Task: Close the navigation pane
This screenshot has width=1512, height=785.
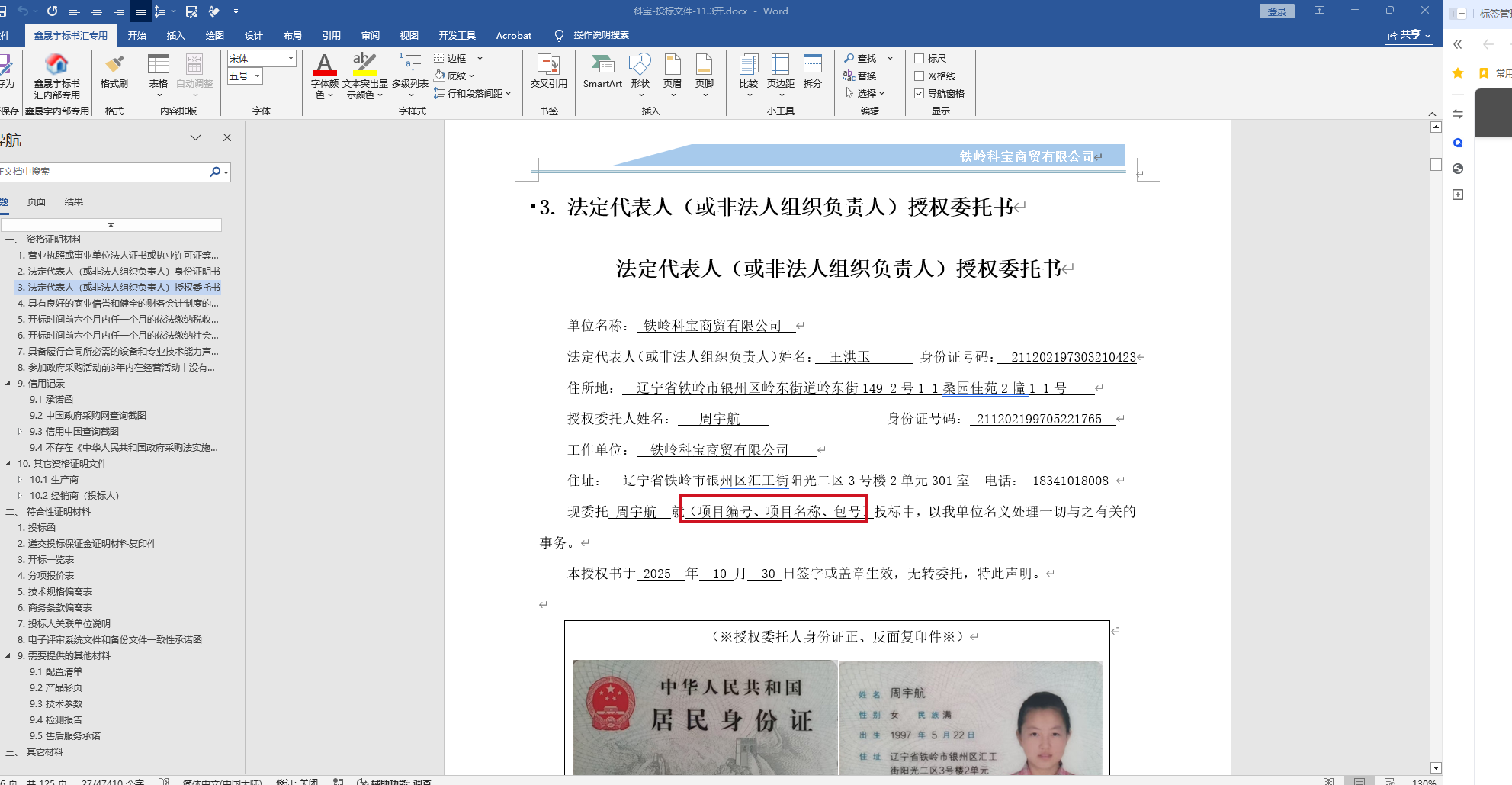Action: [x=226, y=137]
